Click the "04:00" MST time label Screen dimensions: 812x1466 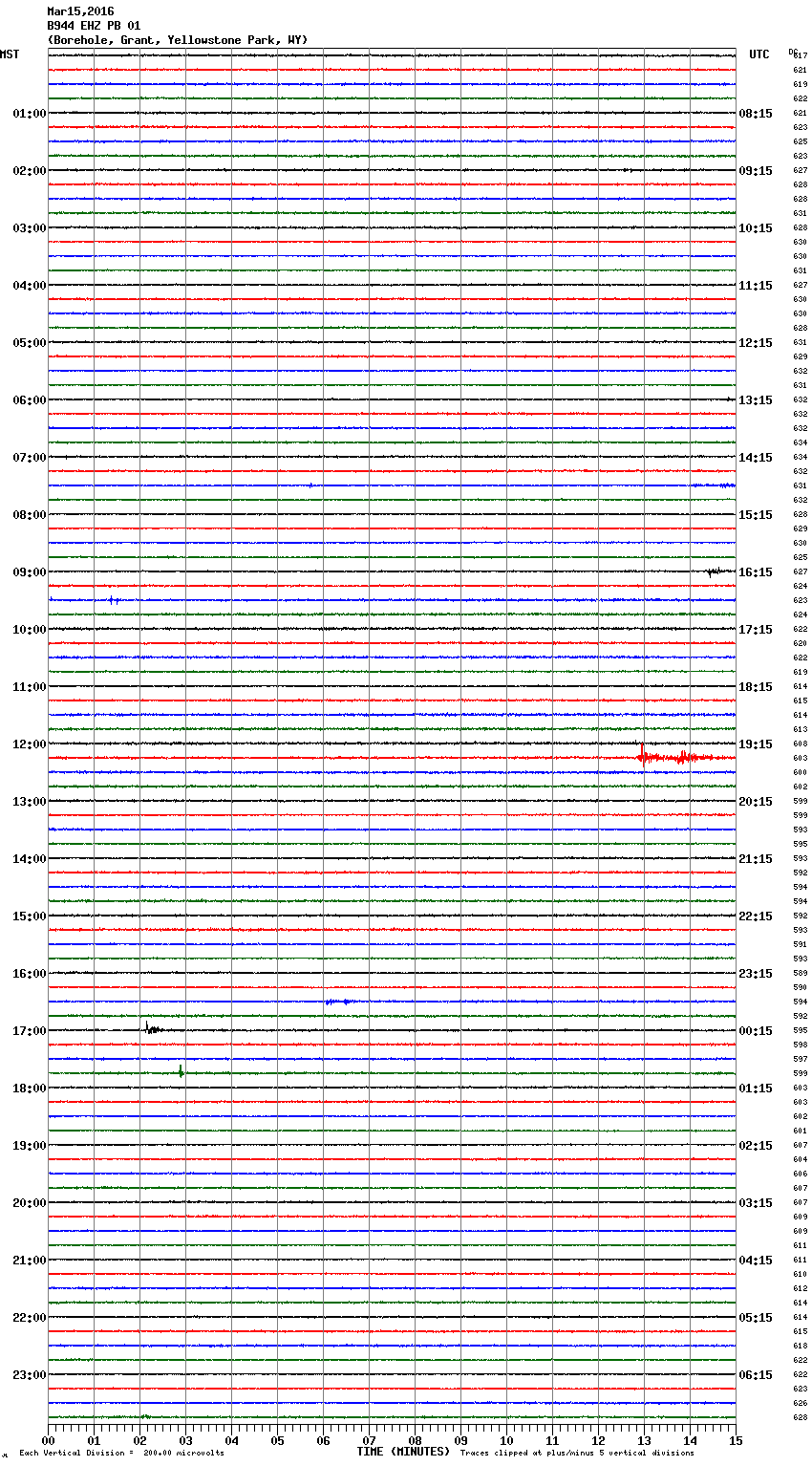30,286
